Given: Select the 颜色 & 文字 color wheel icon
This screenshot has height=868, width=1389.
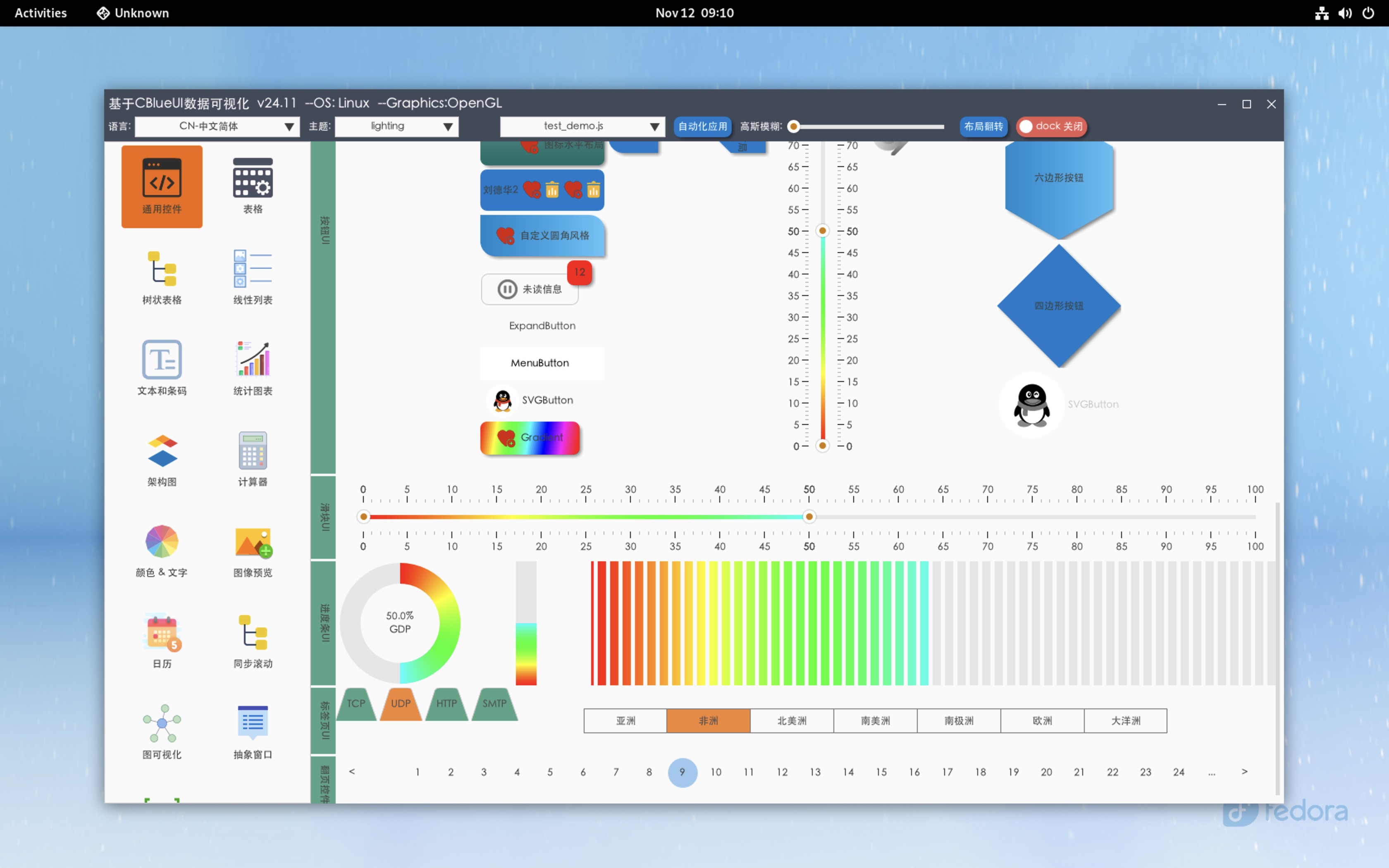Looking at the screenshot, I should tap(162, 542).
